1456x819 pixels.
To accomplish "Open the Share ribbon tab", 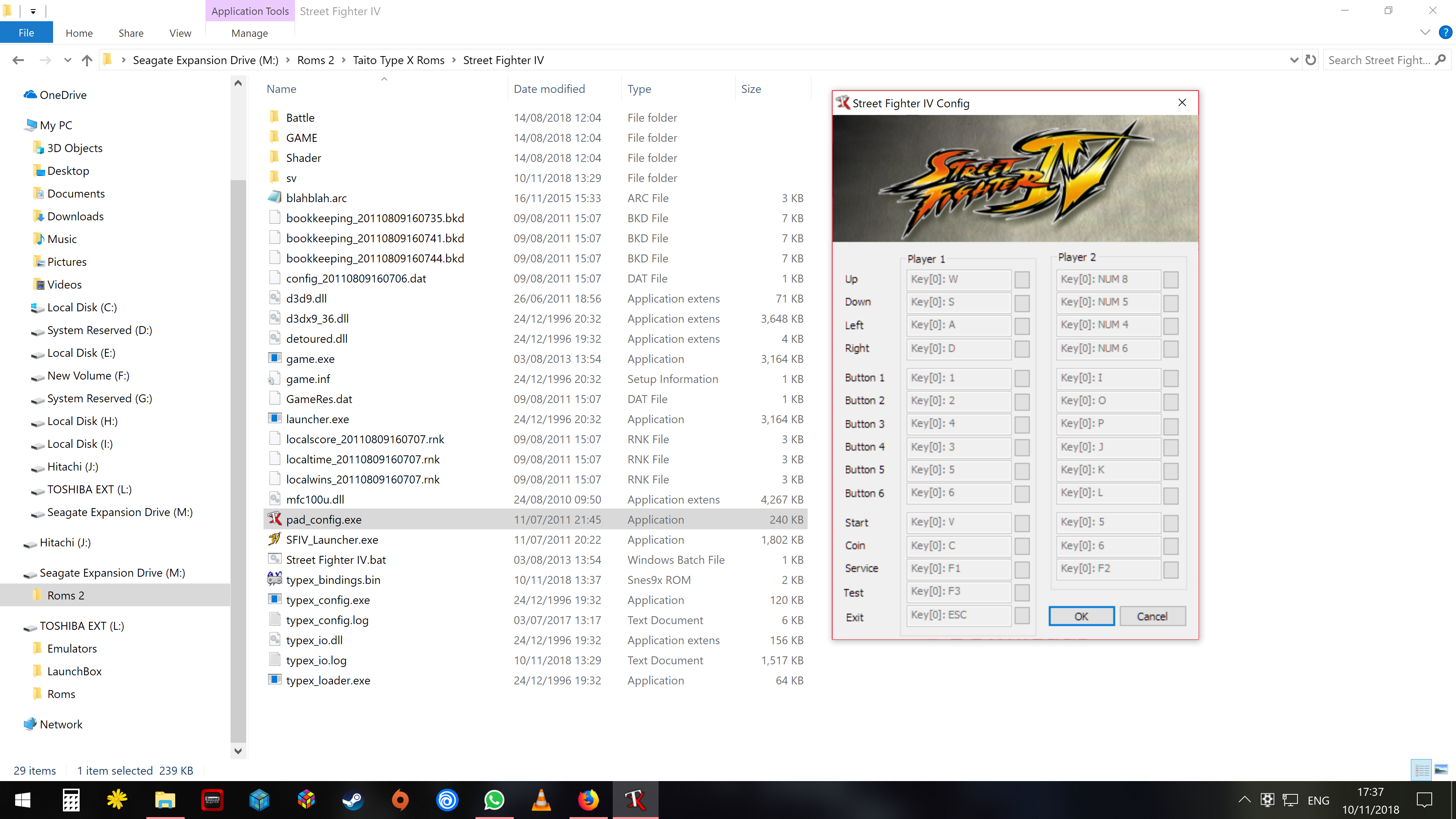I will [x=130, y=33].
